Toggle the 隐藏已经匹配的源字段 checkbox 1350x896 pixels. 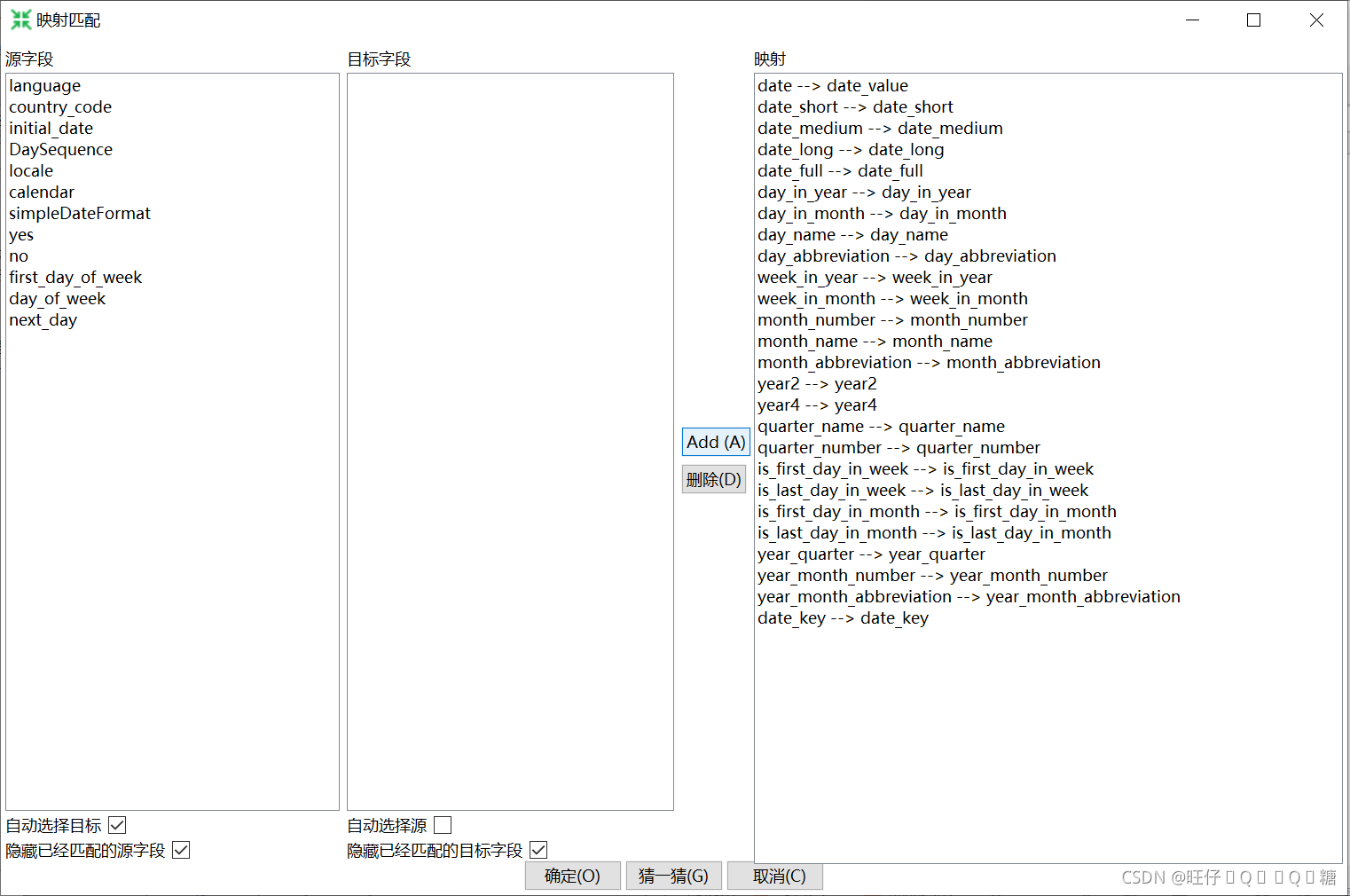coord(181,850)
